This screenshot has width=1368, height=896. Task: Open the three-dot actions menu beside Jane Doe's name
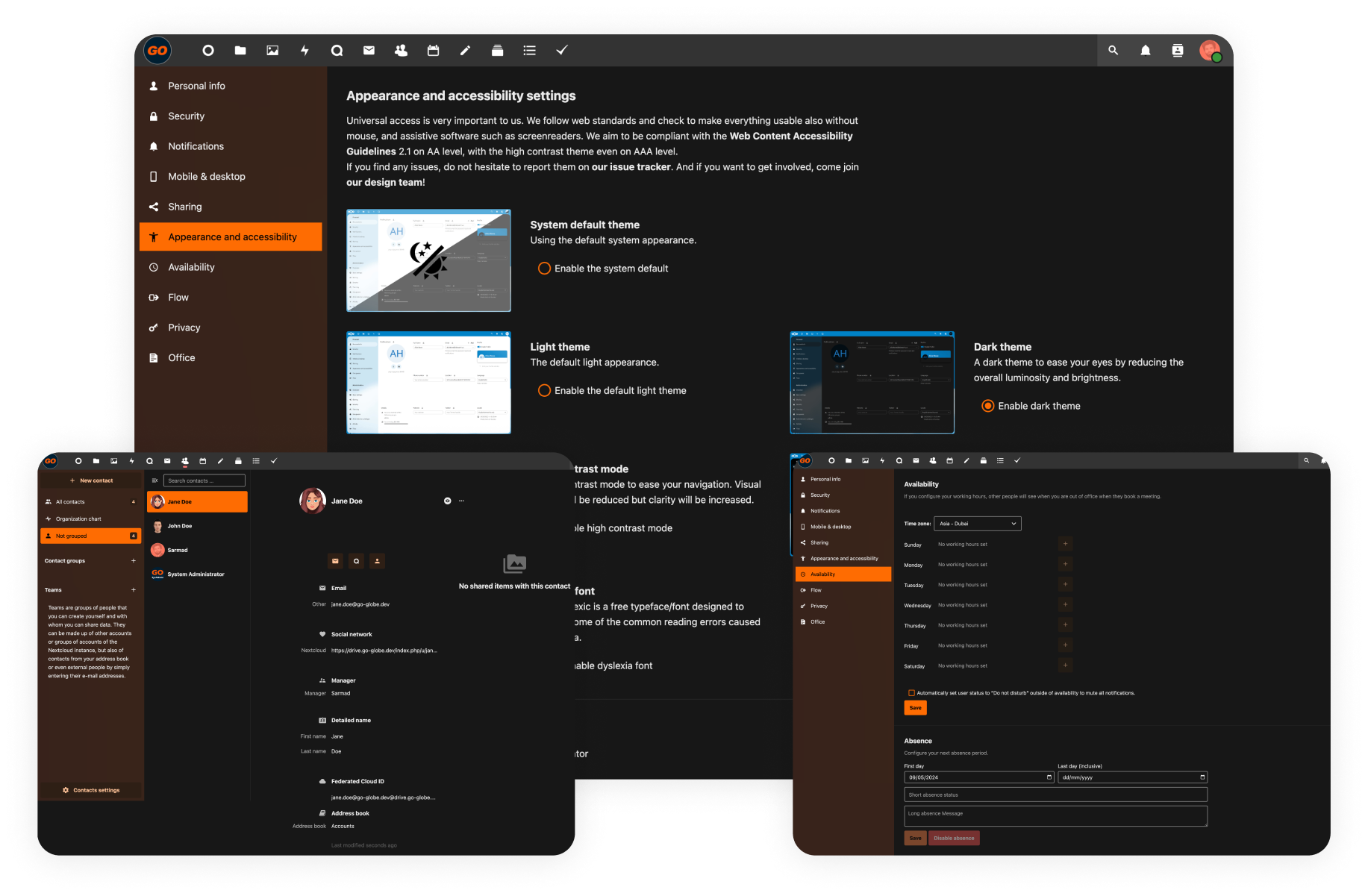point(461,501)
